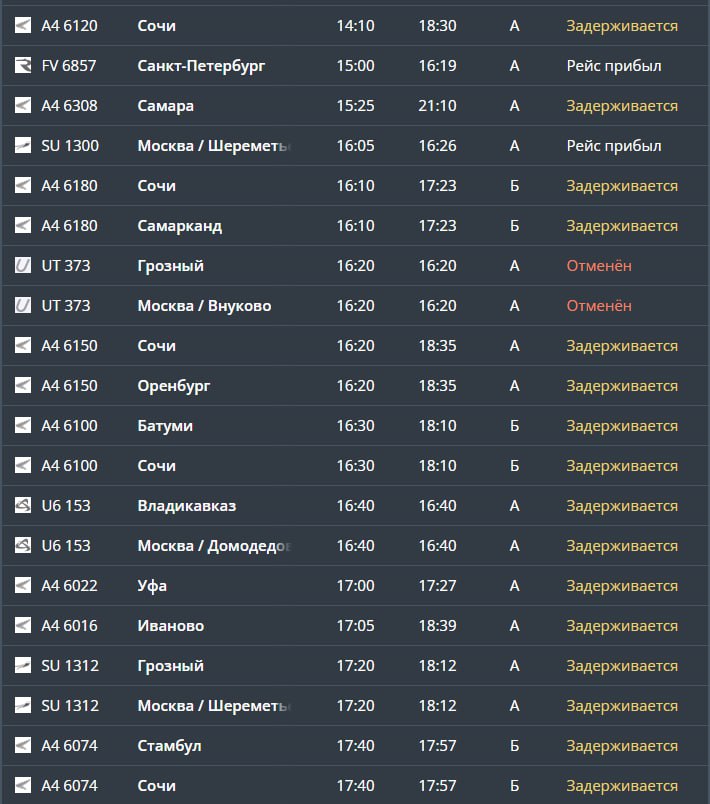Image resolution: width=710 pixels, height=804 pixels.
Task: Click the airline icon beside flight A4 6022
Action: 23,586
